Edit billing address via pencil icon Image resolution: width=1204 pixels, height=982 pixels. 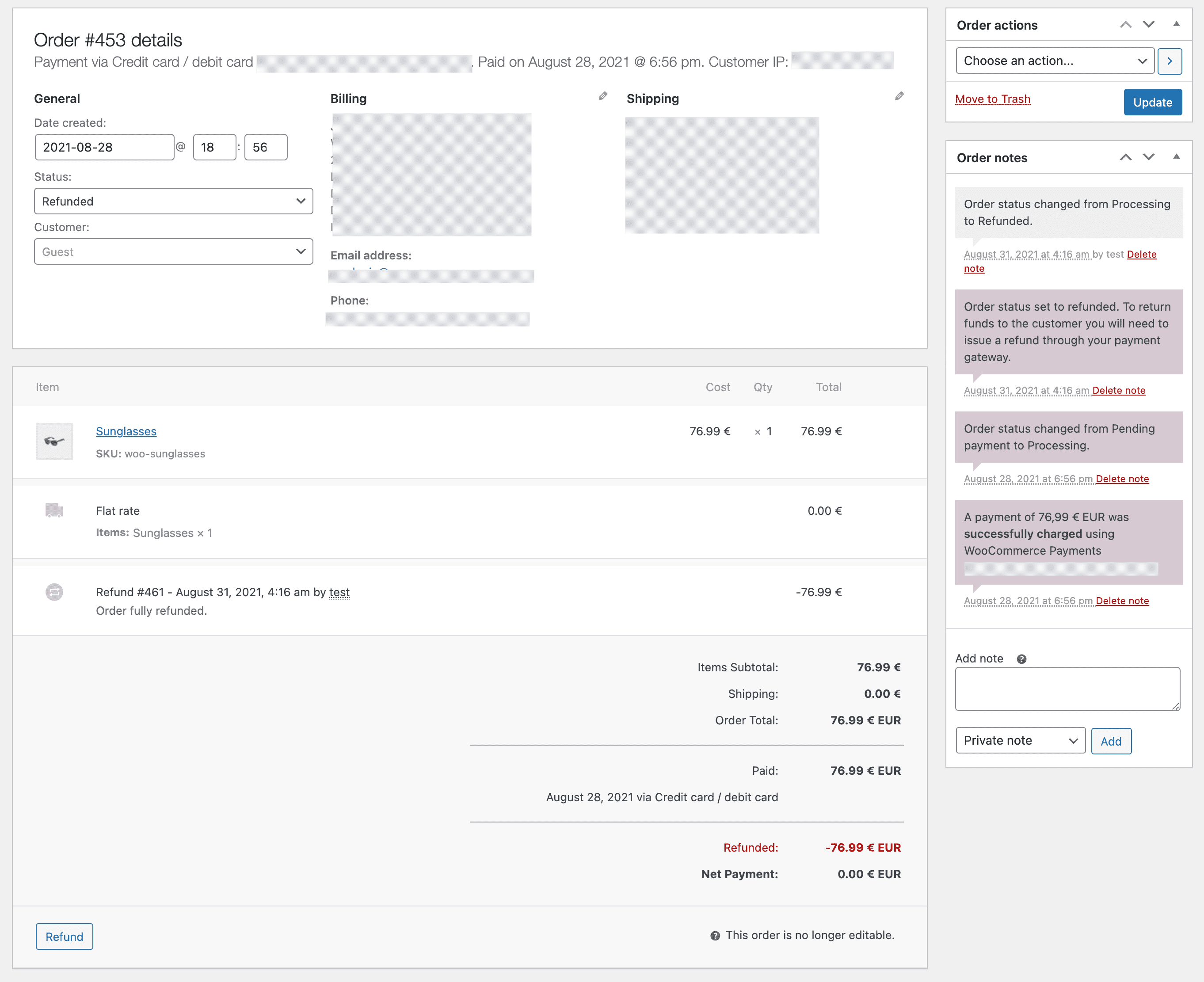coord(603,96)
